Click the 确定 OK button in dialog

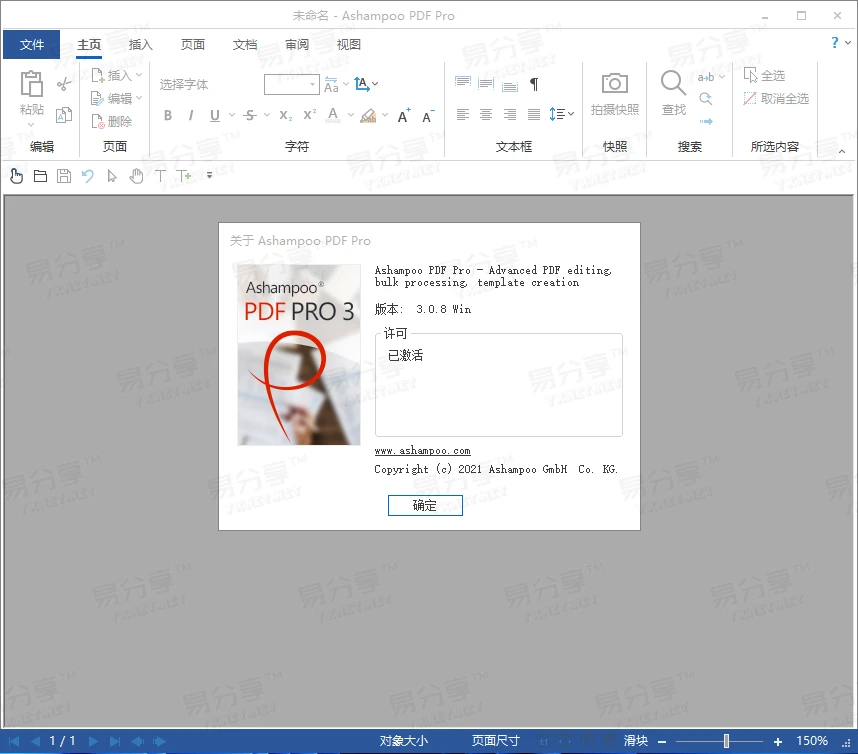pos(425,505)
